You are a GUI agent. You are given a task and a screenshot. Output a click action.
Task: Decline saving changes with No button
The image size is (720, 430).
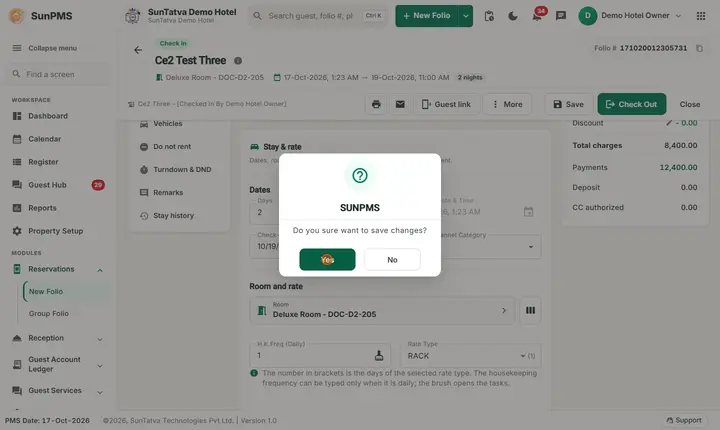(x=392, y=260)
